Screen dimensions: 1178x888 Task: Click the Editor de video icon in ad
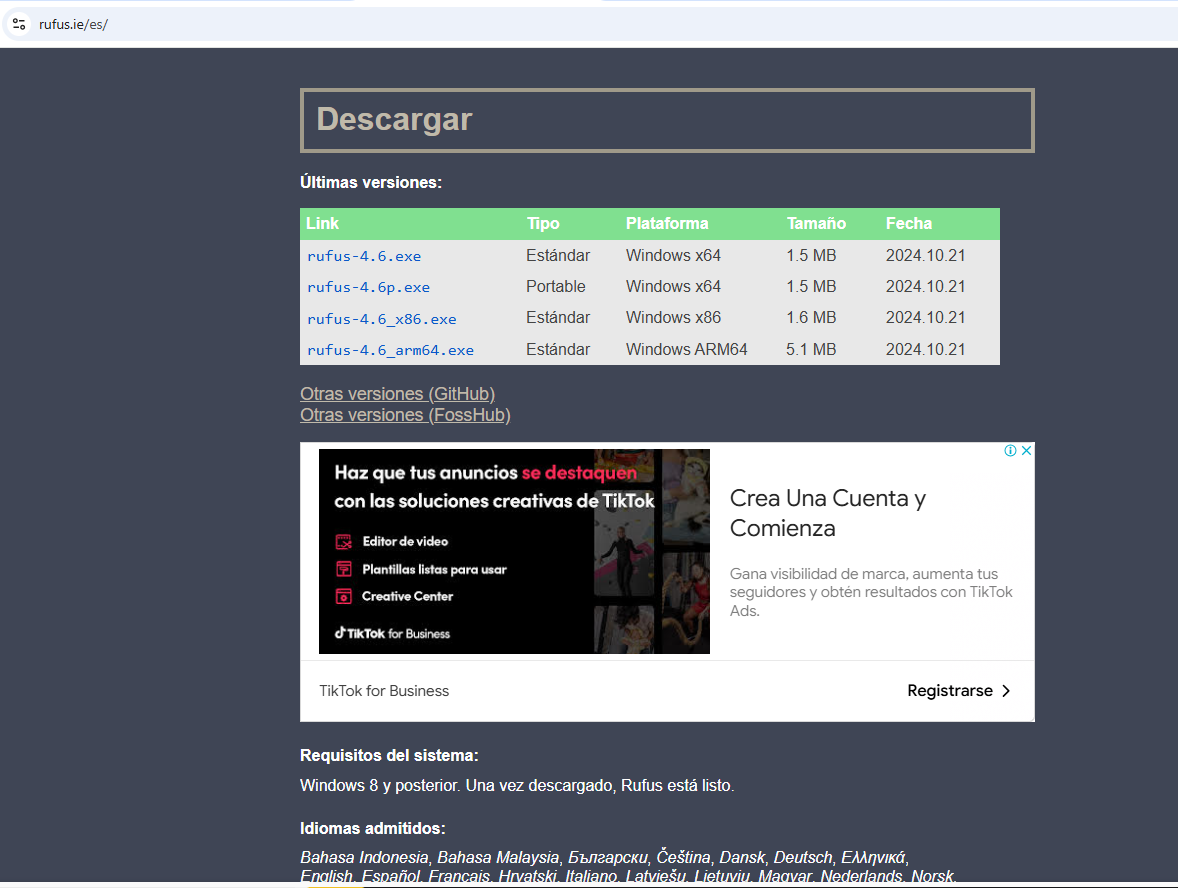pos(343,541)
